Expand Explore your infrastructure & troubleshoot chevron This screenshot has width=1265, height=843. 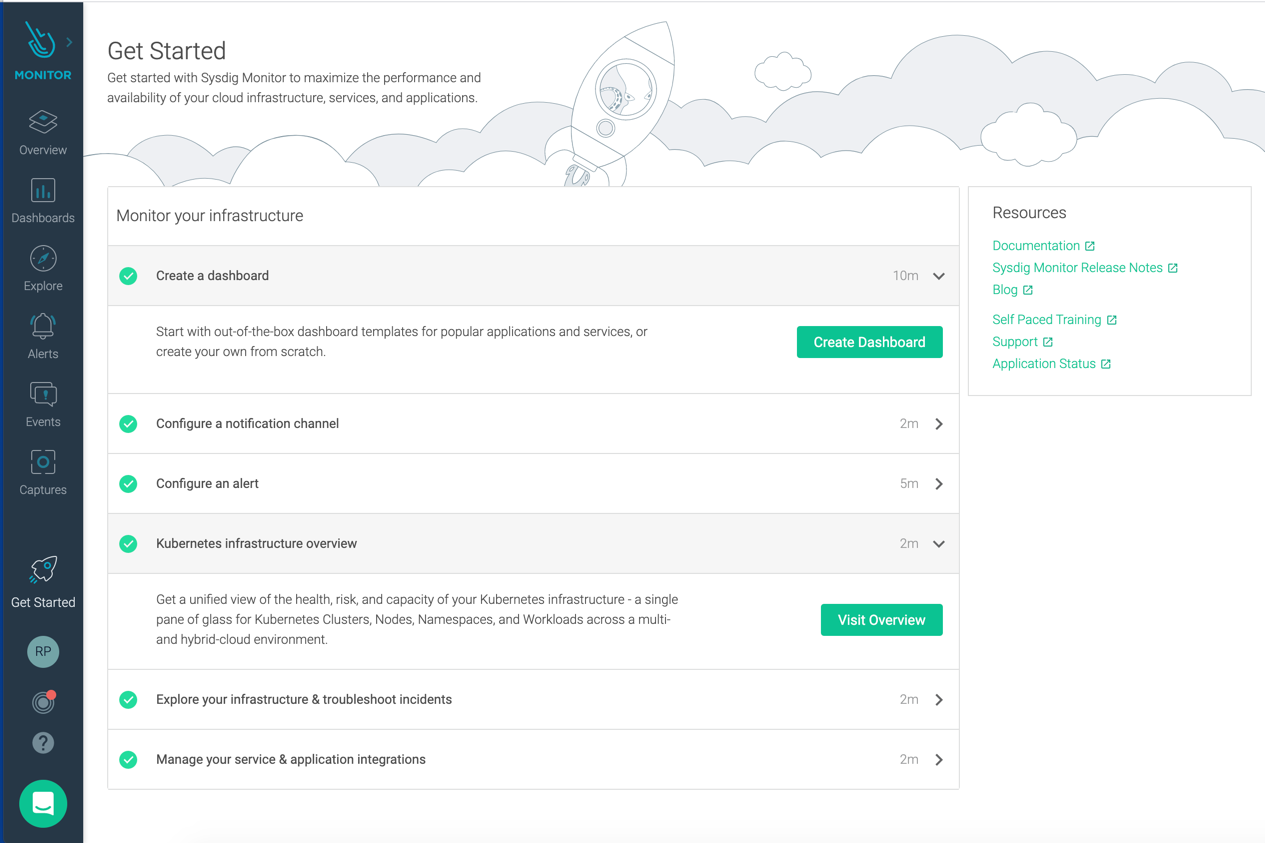939,700
